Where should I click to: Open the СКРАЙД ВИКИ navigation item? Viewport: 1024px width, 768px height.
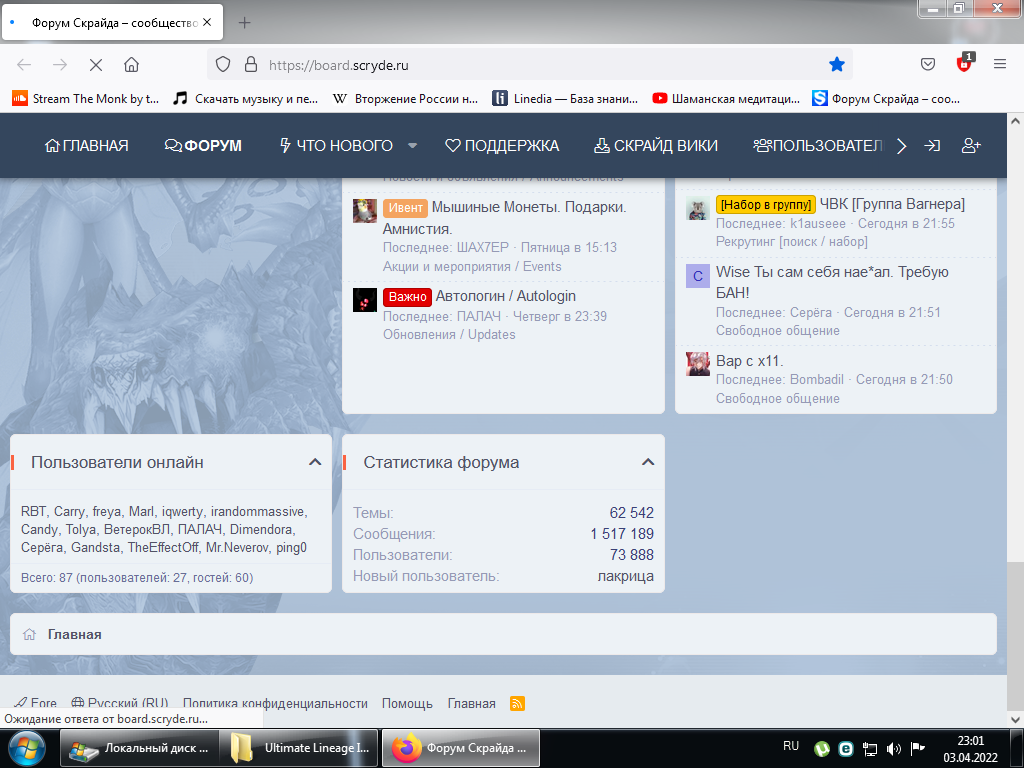coord(656,146)
